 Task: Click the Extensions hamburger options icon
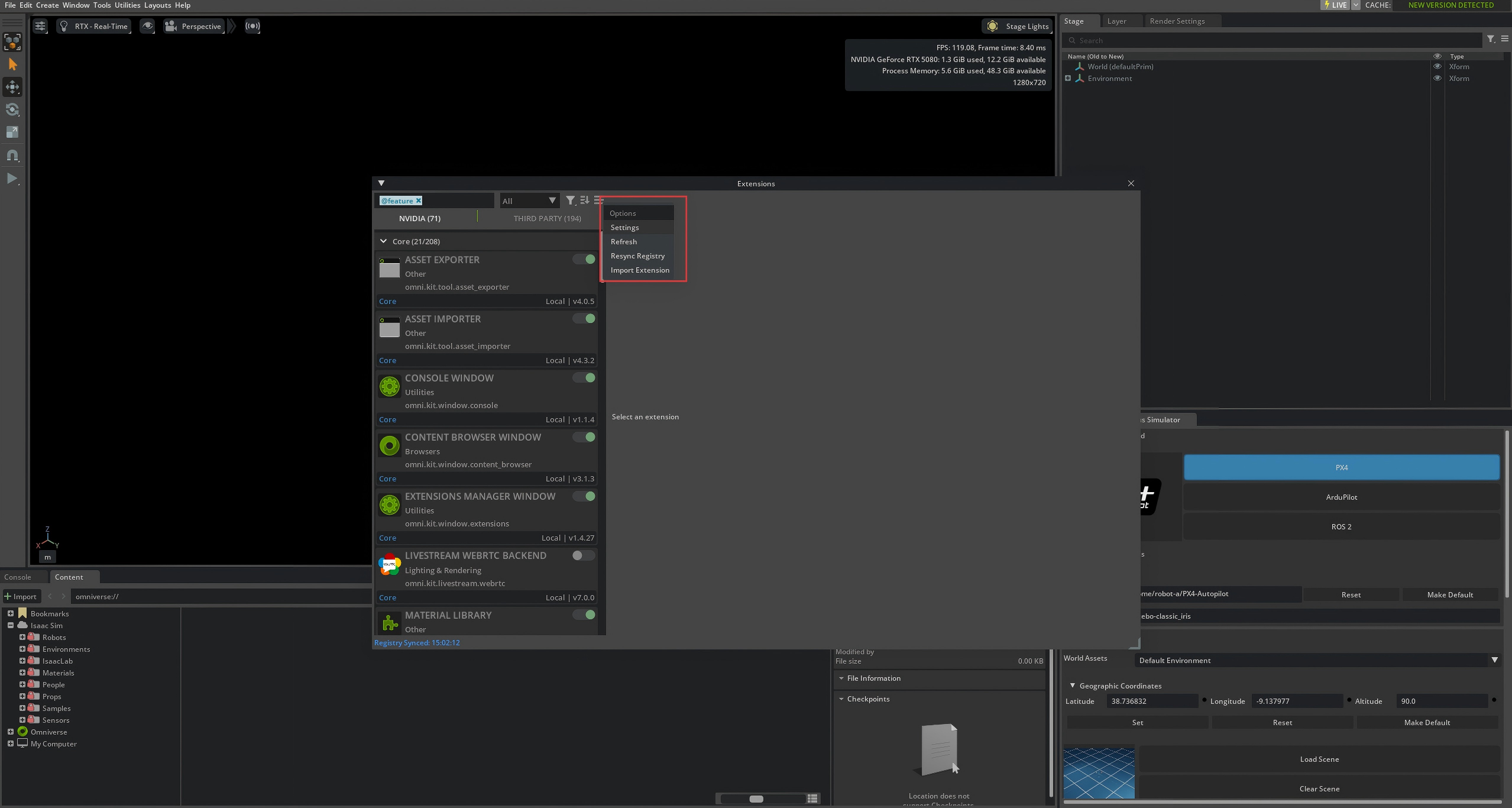pyautogui.click(x=598, y=201)
